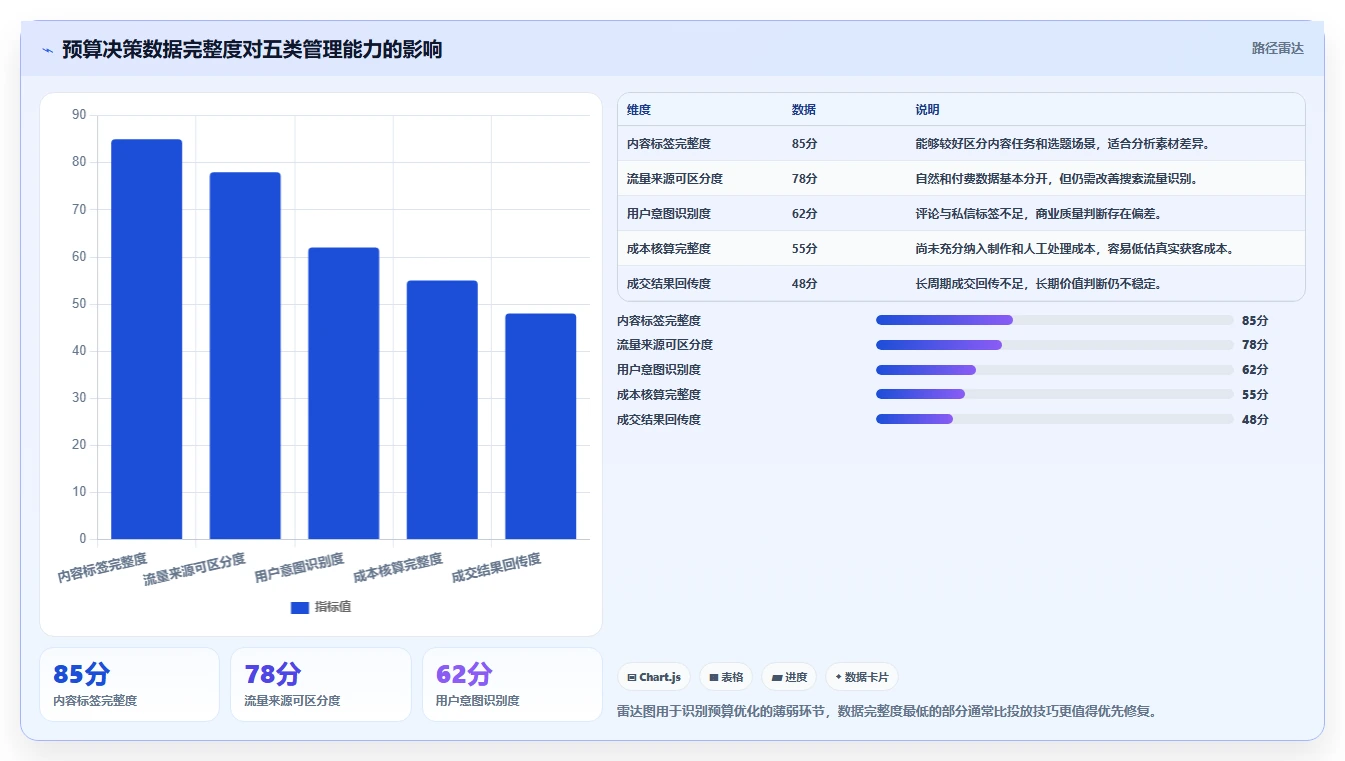Viewport: 1345px width, 761px height.
Task: Select the 进度 tag
Action: pos(789,677)
